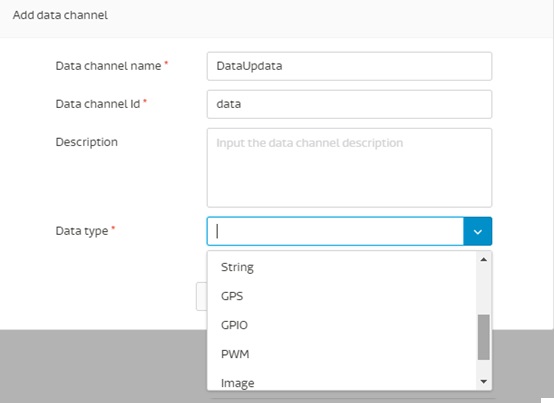
Task: Click the Data type label
Action: (x=82, y=231)
